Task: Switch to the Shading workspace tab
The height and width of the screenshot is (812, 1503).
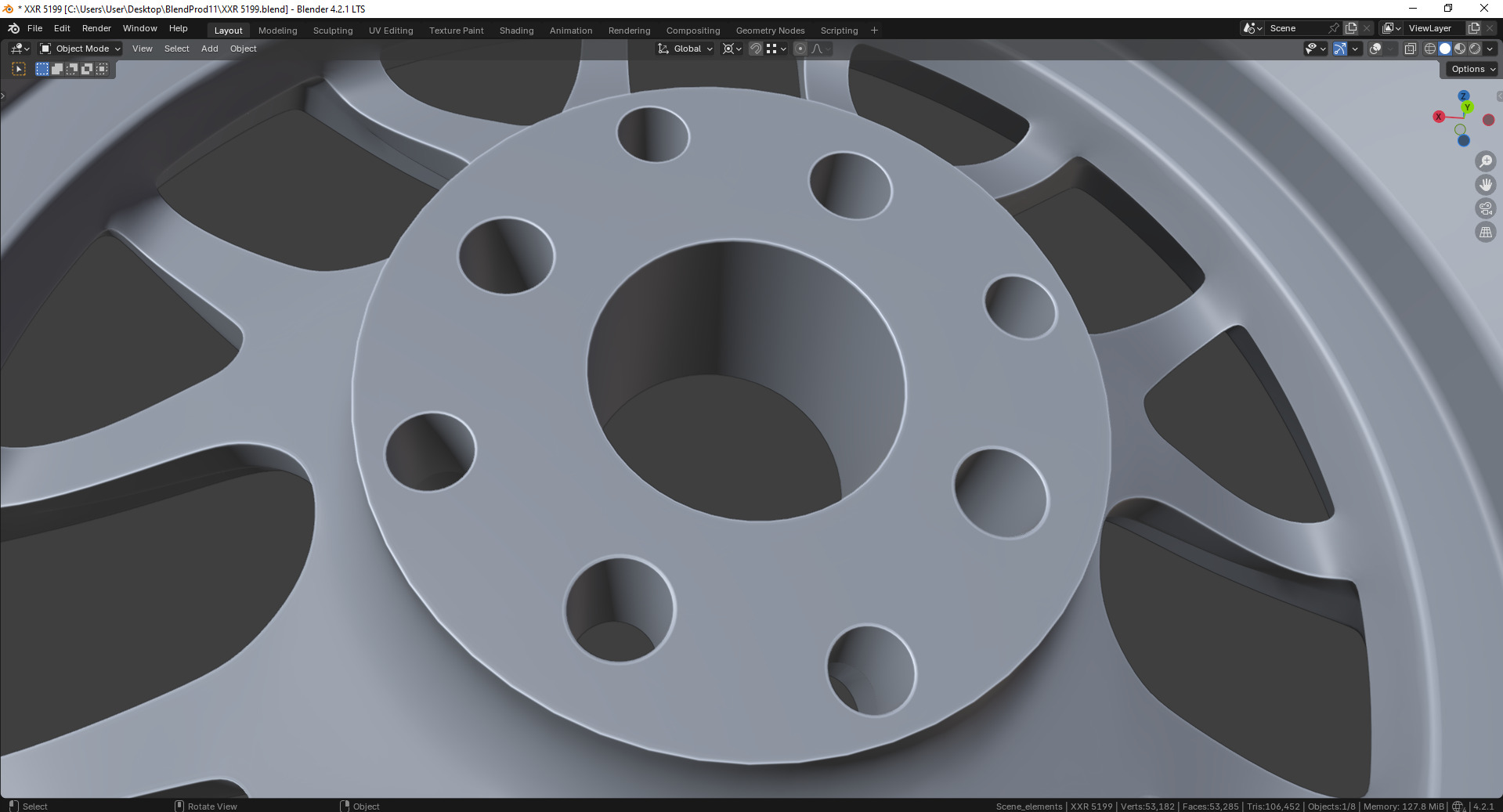Action: 516,31
